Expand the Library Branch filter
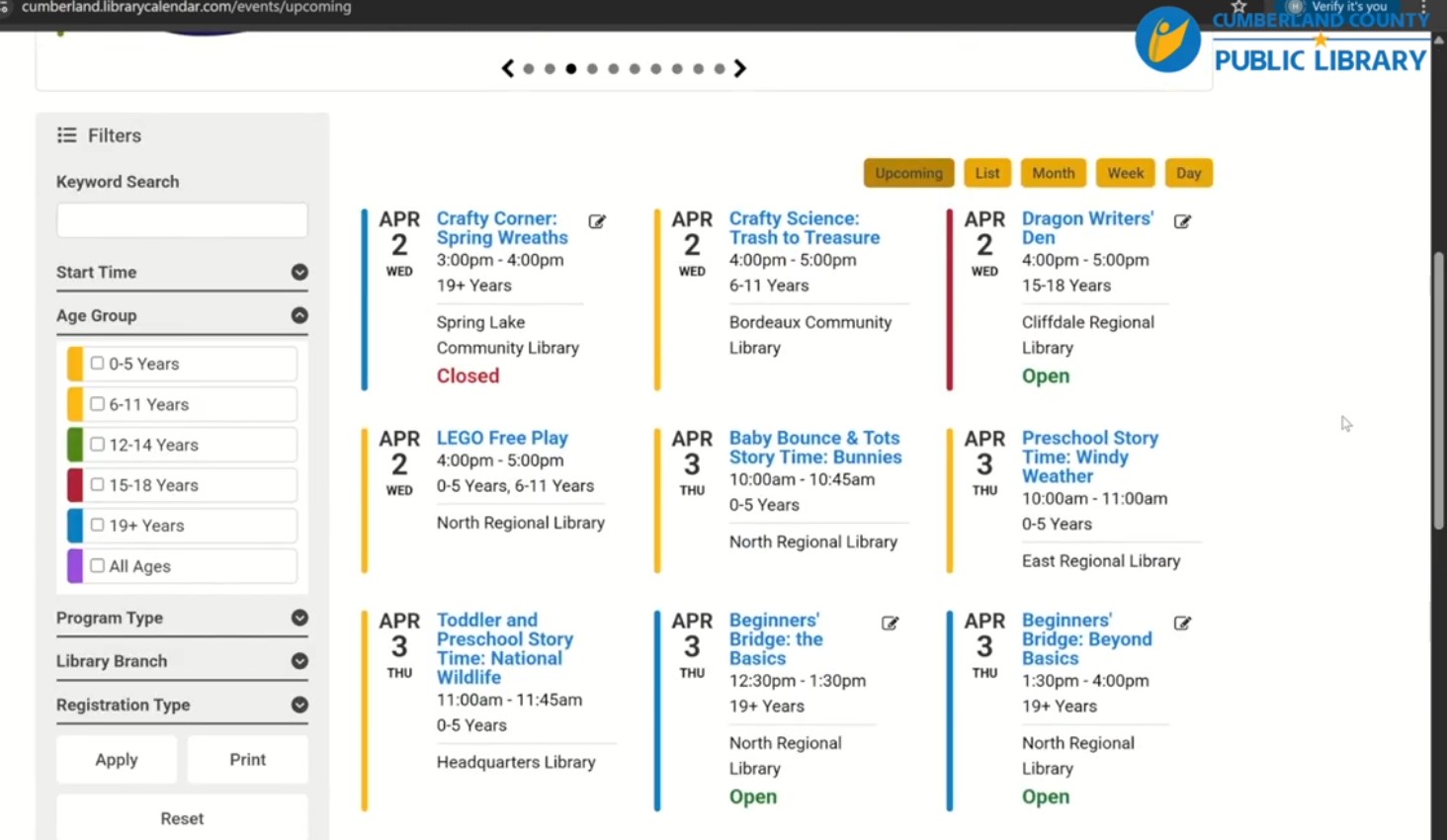The width and height of the screenshot is (1447, 840). tap(299, 661)
